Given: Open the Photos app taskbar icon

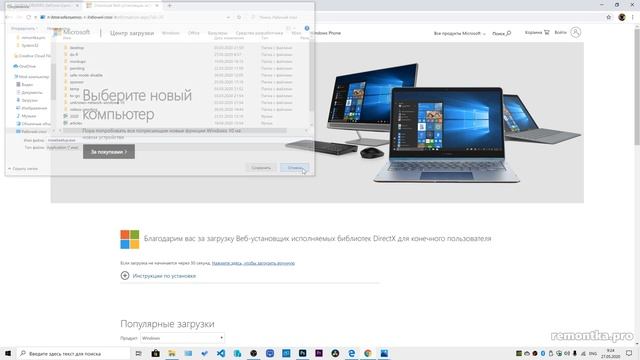Looking at the screenshot, I should coord(384,353).
